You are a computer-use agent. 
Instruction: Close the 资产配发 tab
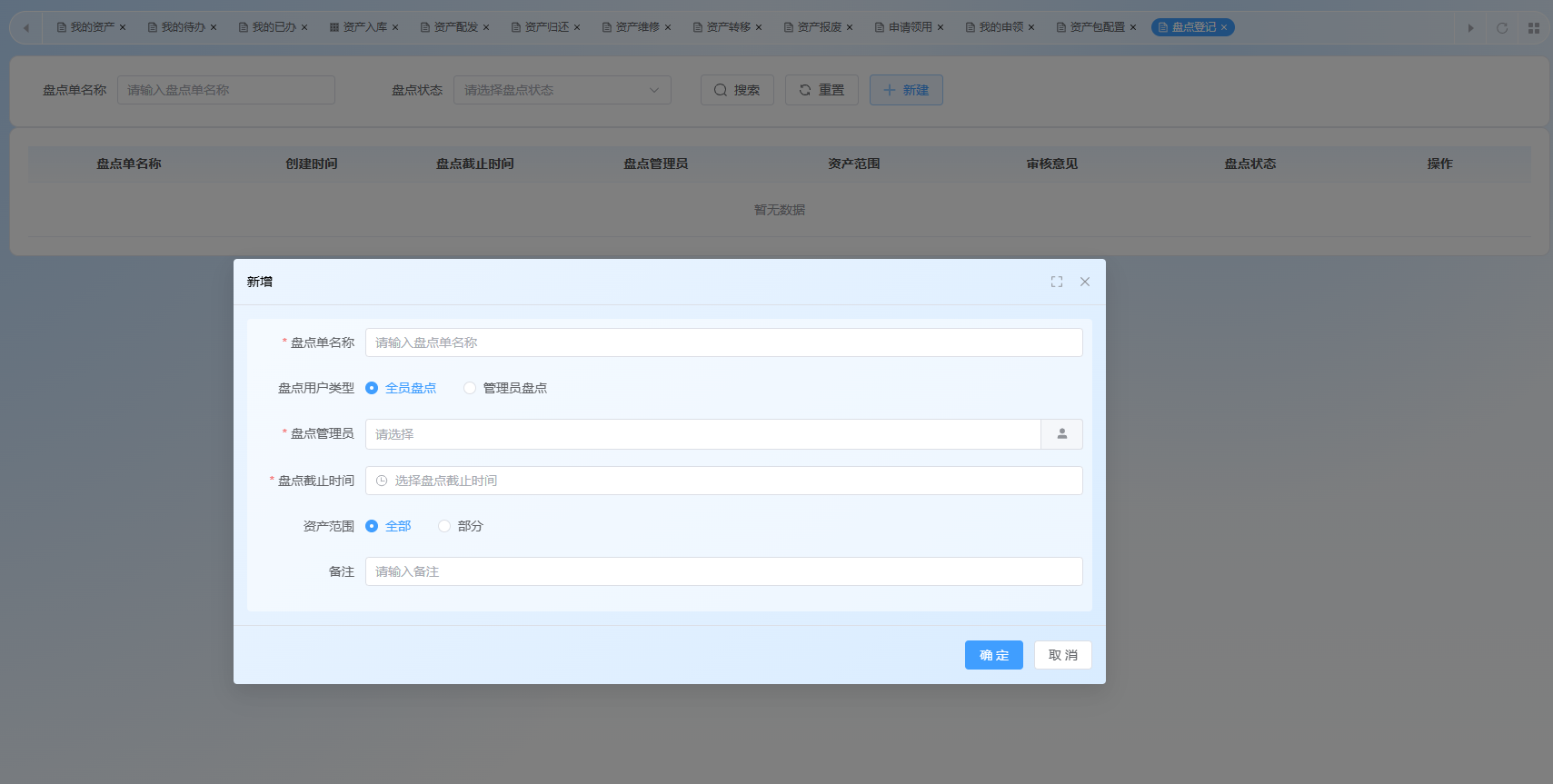coord(486,27)
